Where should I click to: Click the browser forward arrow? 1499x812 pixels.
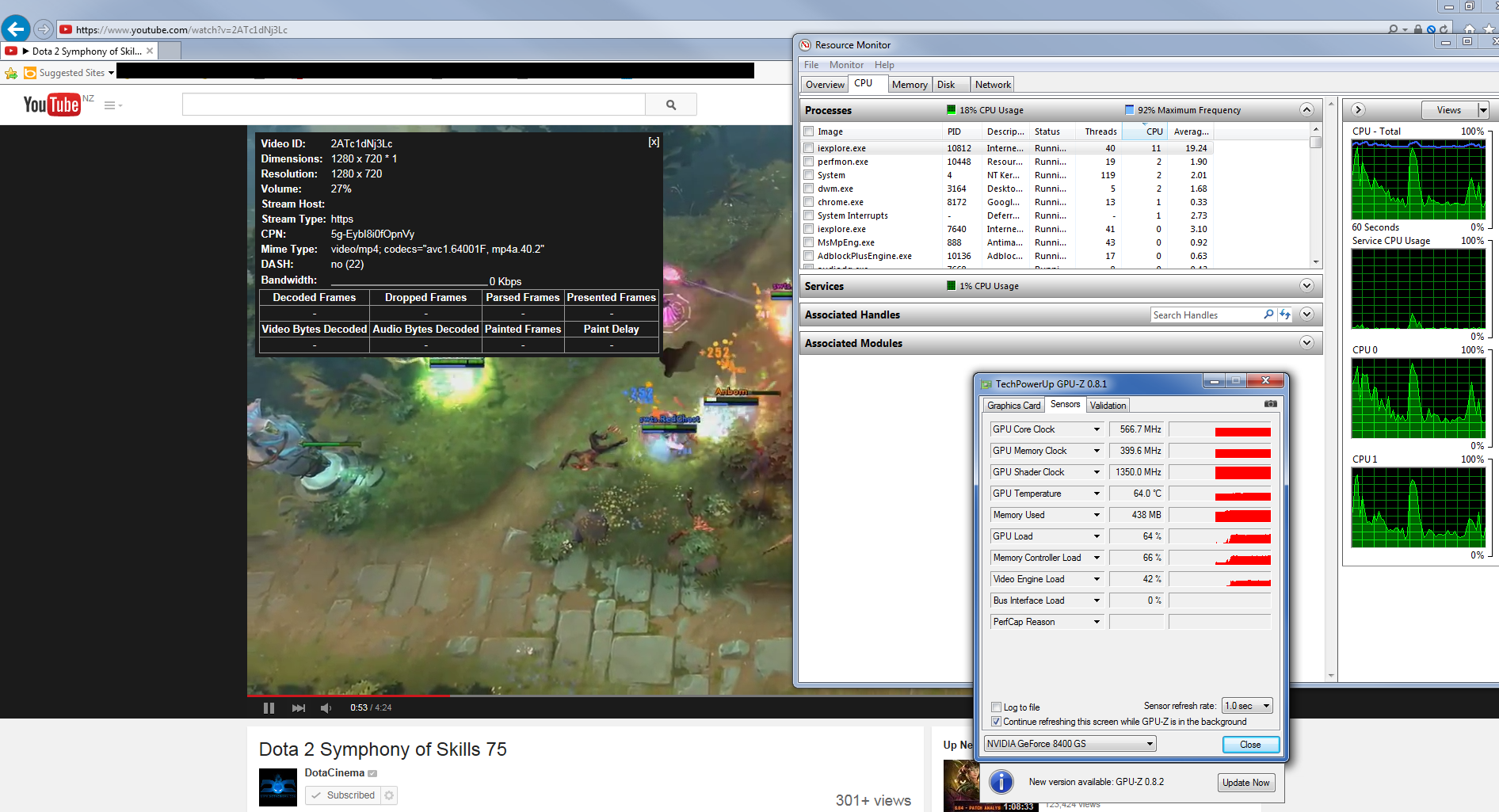[x=44, y=29]
